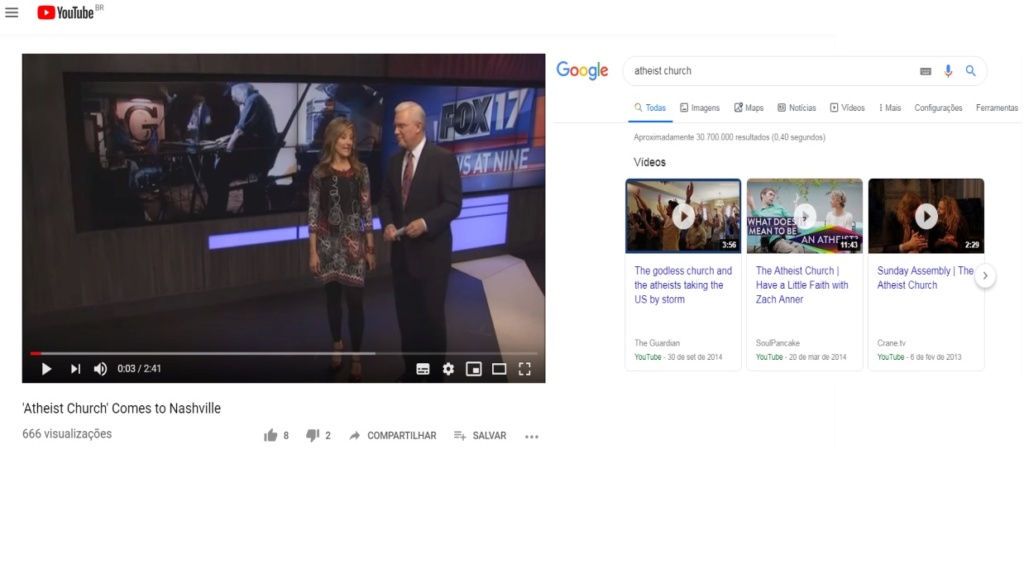Save video using SALVAR button

click(480, 436)
